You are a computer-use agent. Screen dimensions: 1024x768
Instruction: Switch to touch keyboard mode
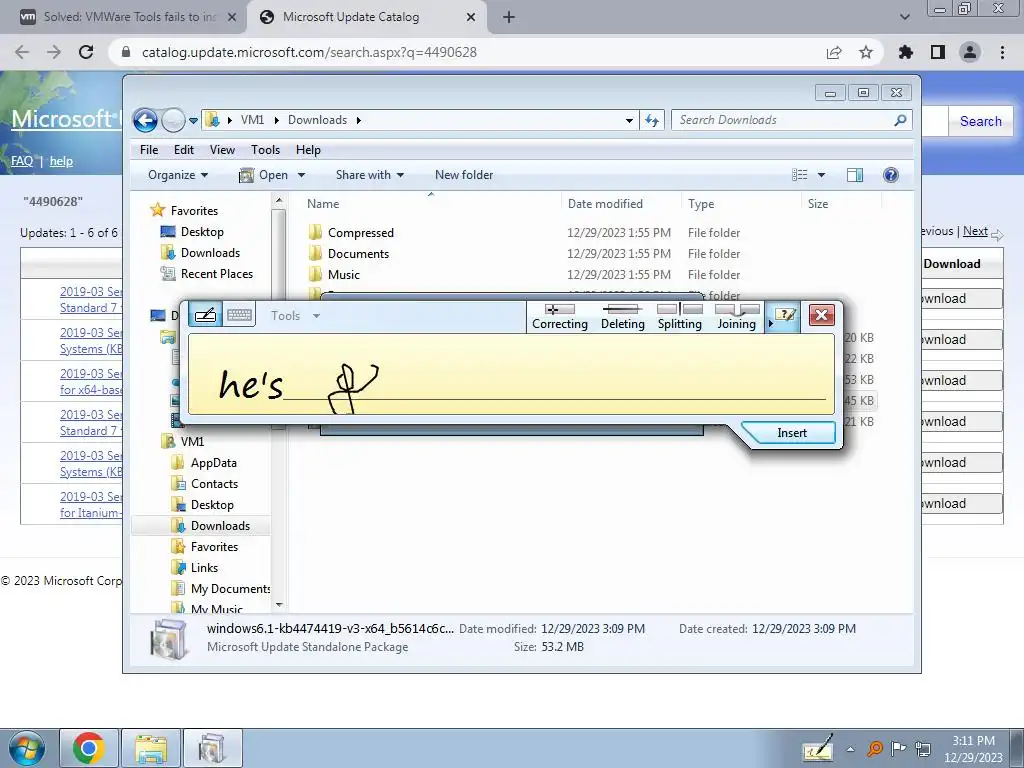click(x=239, y=315)
